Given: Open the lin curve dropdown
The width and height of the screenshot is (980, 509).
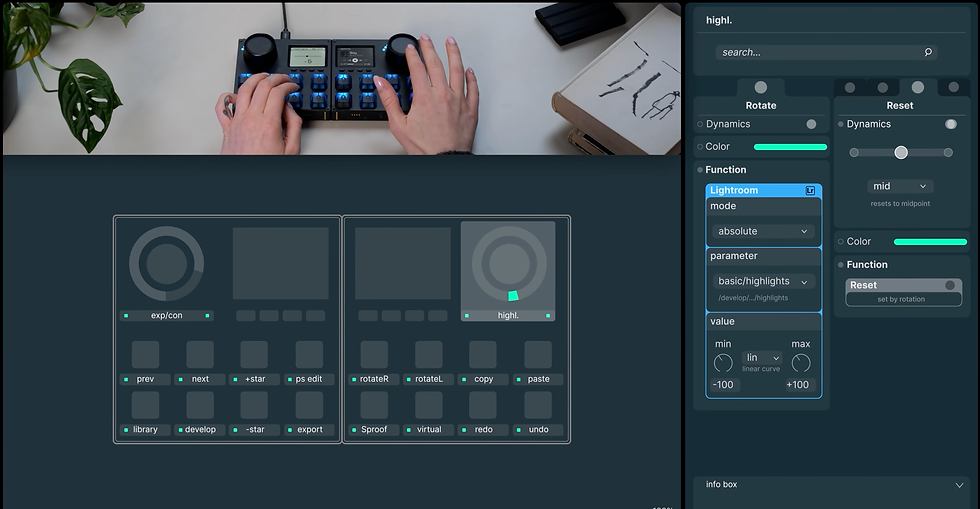Looking at the screenshot, I should pyautogui.click(x=762, y=358).
